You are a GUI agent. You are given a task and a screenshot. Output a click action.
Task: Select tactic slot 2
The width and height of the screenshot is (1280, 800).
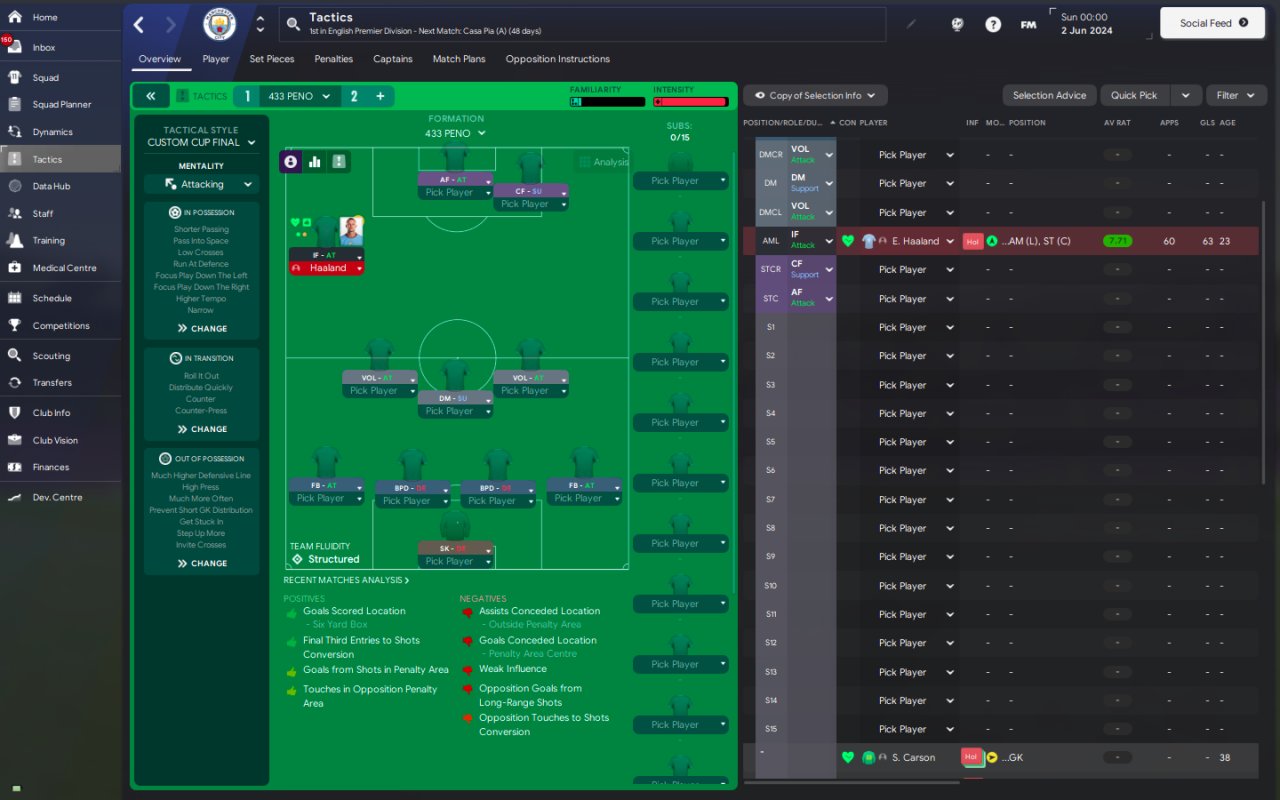pos(354,96)
